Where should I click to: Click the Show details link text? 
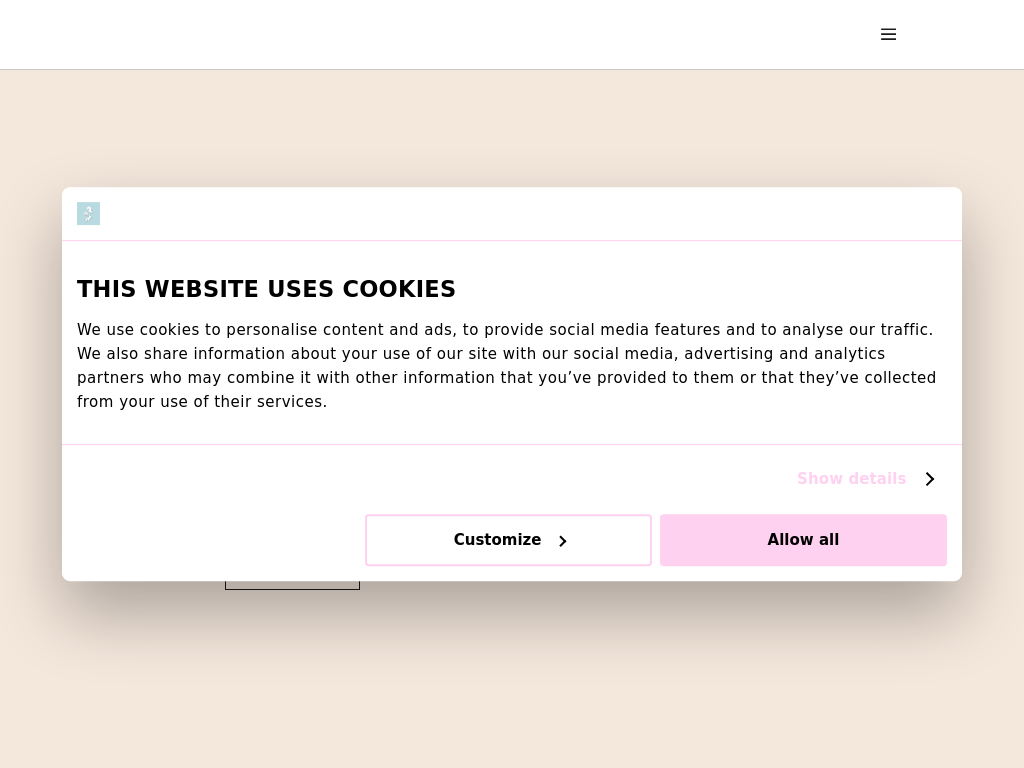pos(851,479)
